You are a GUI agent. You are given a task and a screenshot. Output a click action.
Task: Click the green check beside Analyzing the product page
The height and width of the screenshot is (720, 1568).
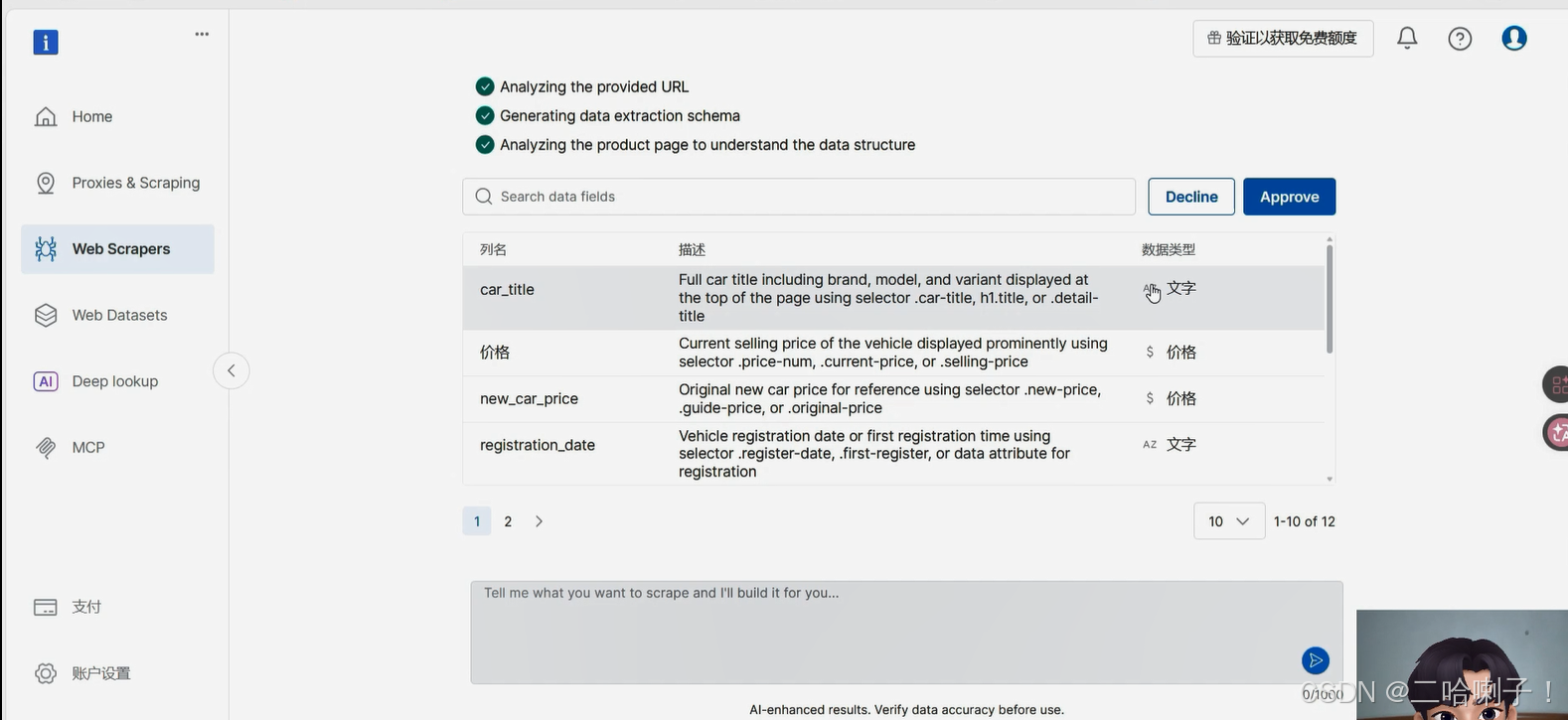pos(485,145)
